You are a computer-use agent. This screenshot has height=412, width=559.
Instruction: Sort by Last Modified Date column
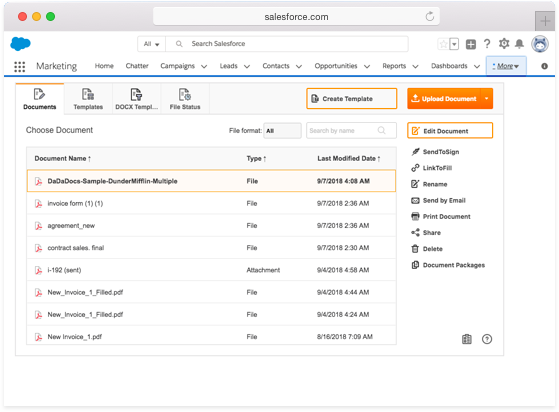click(x=349, y=159)
